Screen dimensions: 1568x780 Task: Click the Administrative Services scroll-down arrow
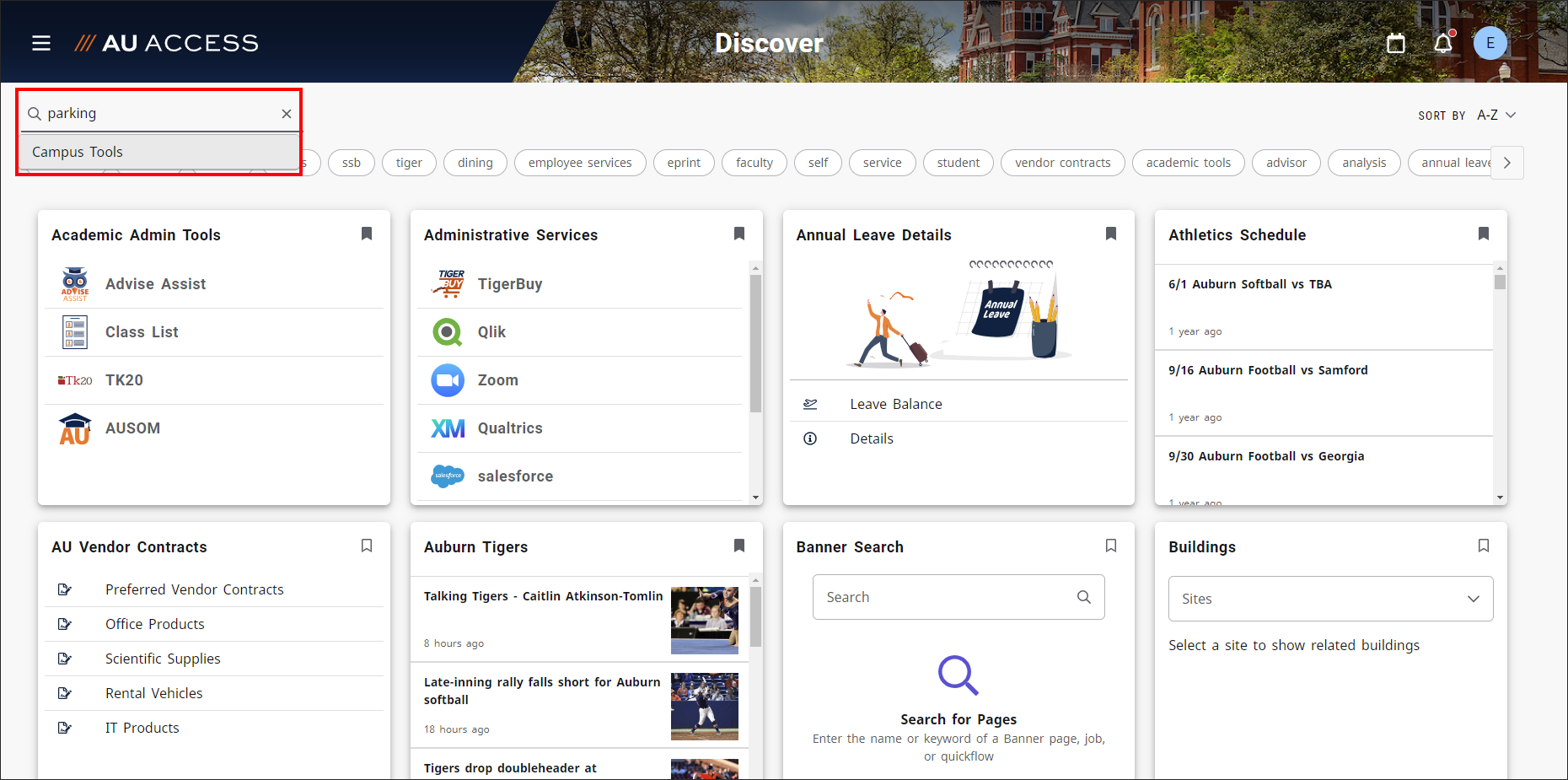tap(755, 498)
